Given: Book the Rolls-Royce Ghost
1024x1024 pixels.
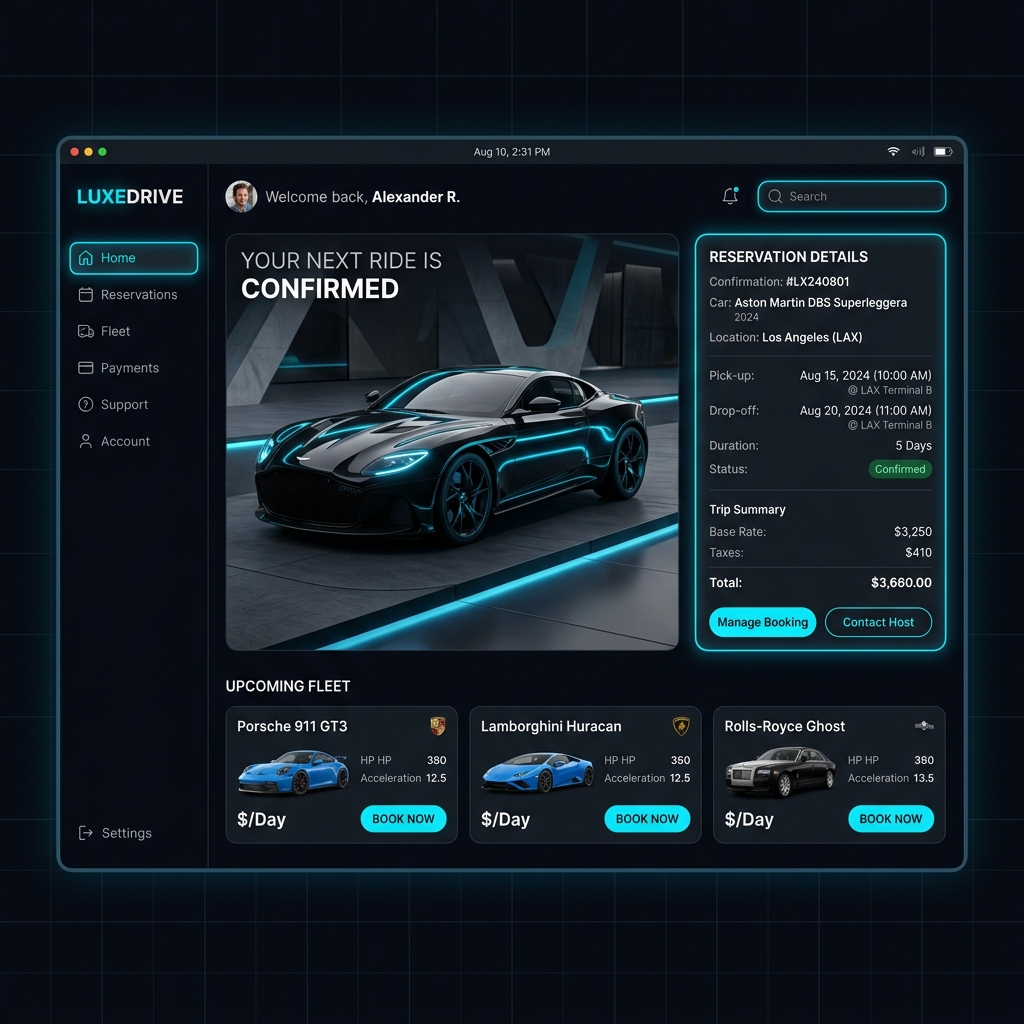Looking at the screenshot, I should click(x=891, y=819).
